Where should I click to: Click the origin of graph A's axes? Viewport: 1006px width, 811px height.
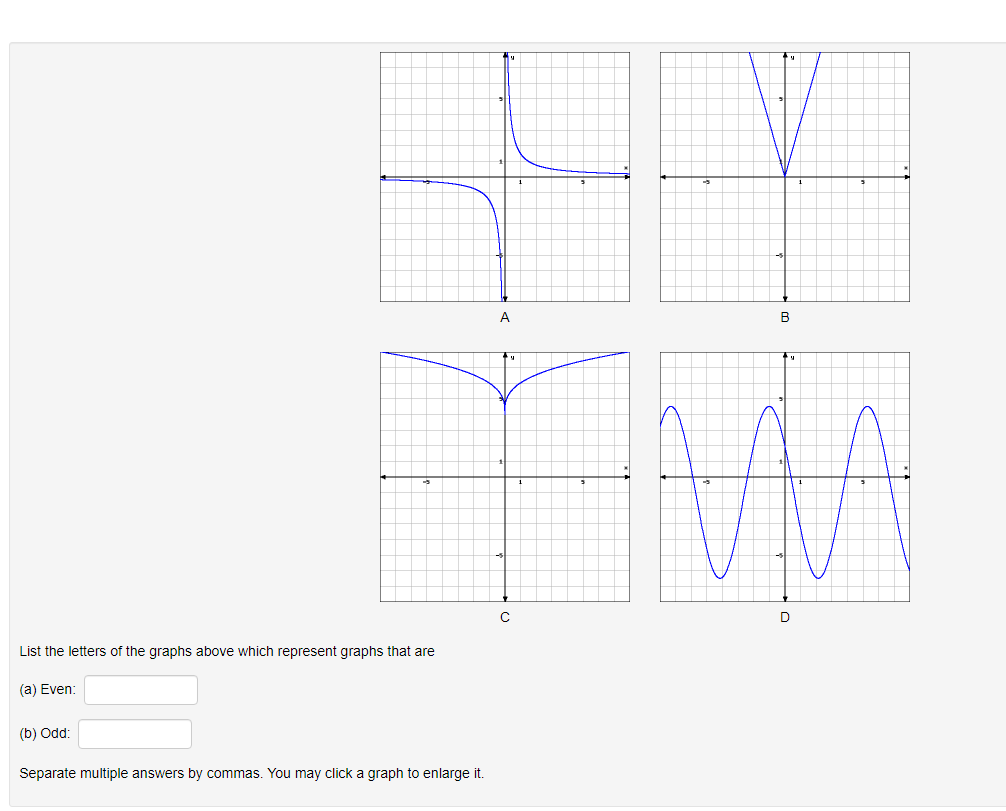coord(505,177)
